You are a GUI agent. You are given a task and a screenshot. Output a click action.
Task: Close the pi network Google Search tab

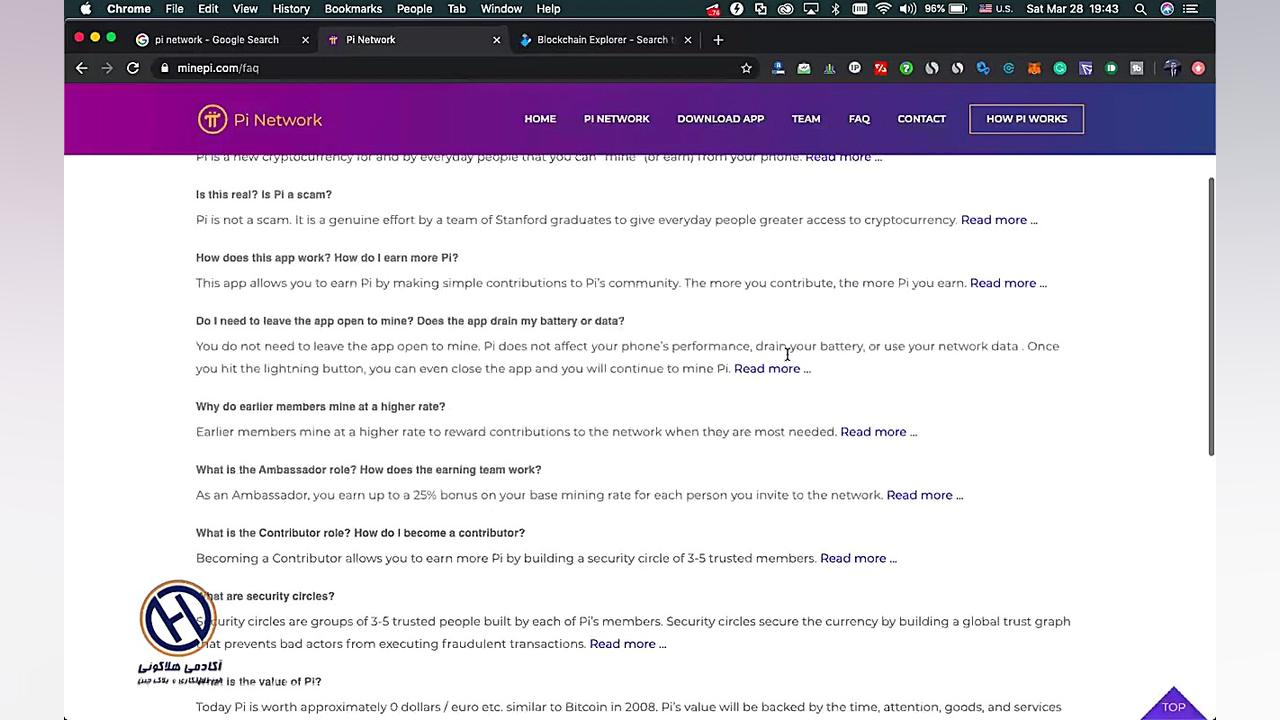pos(304,40)
